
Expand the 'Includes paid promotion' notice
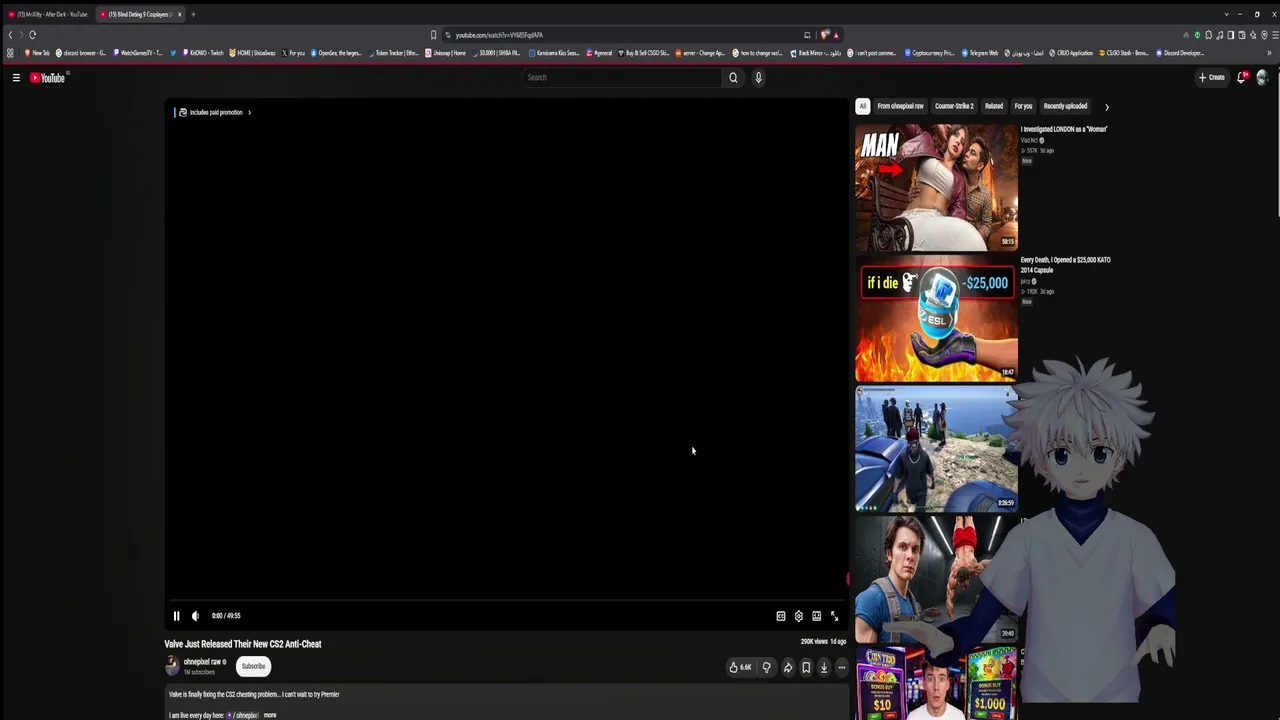click(x=214, y=112)
